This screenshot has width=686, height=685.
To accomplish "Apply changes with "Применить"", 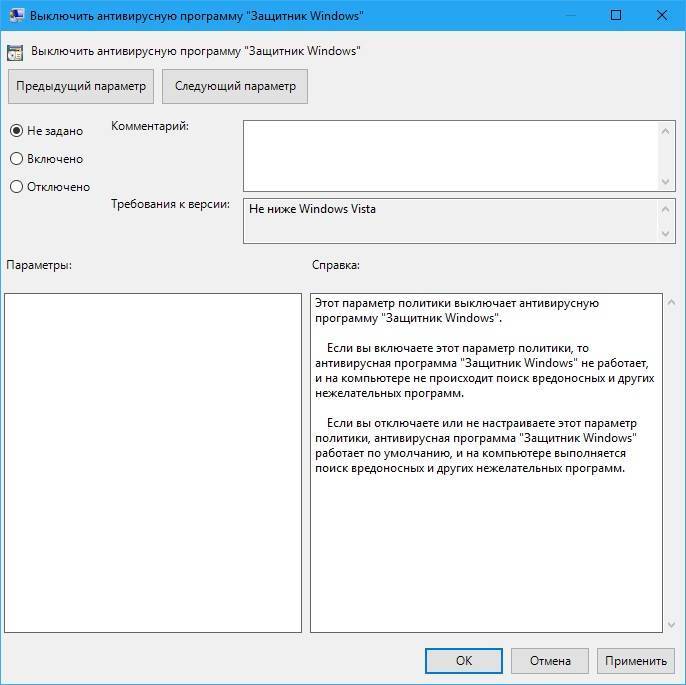I will click(x=636, y=661).
